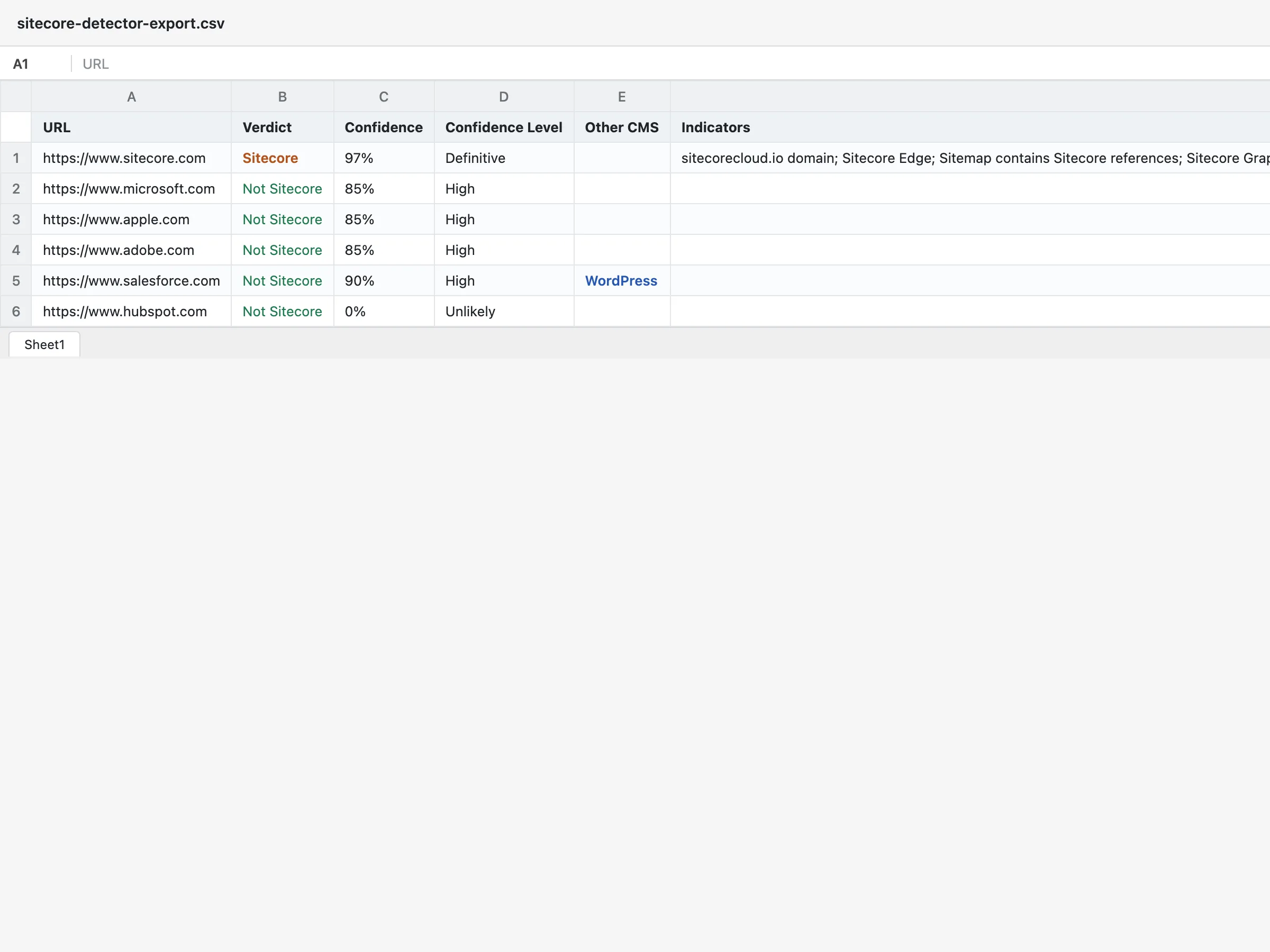Screen dimensions: 1270x952
Task: Select the https://www.microsoft.com cell
Action: (131, 189)
